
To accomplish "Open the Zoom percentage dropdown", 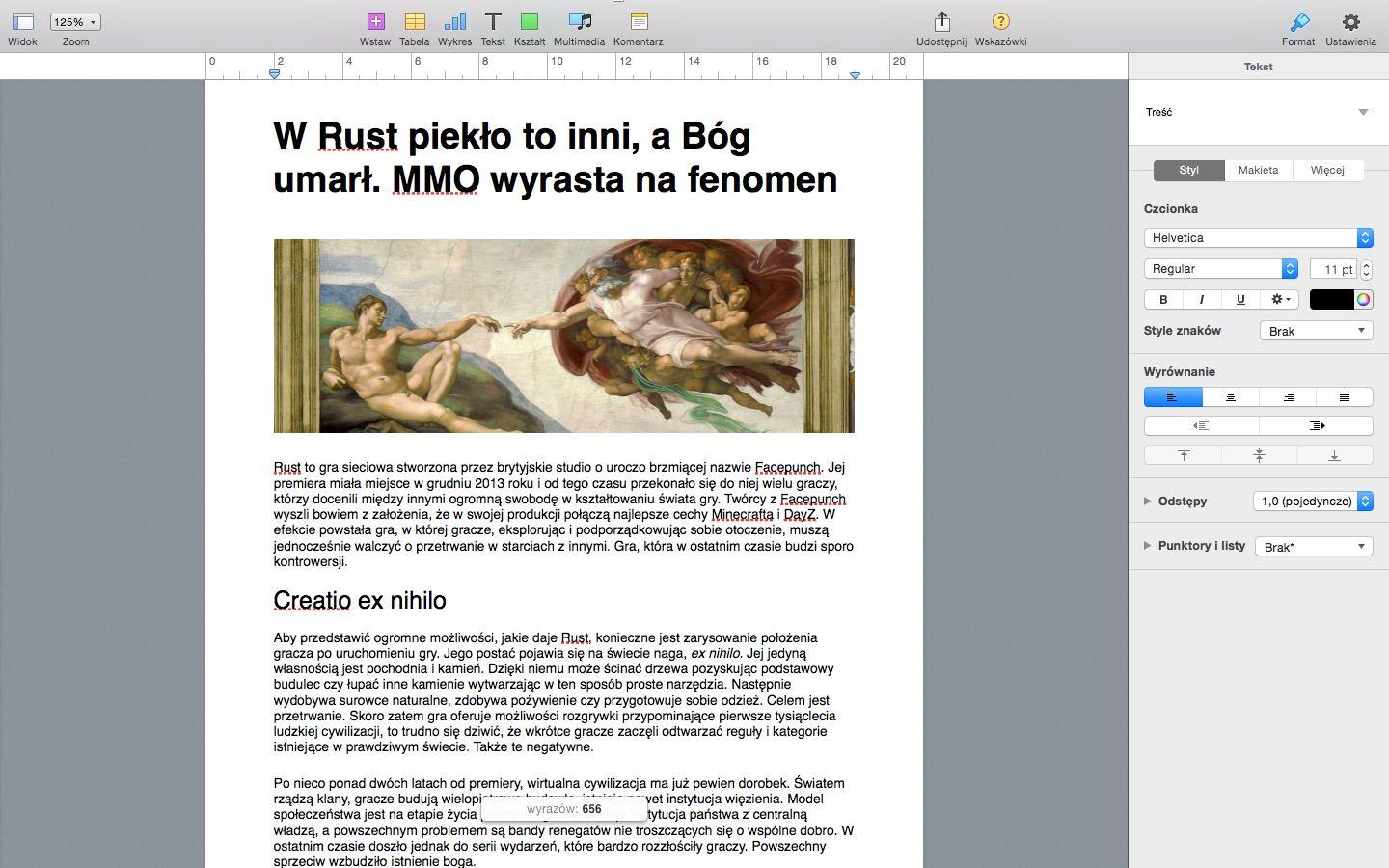I will (x=74, y=20).
